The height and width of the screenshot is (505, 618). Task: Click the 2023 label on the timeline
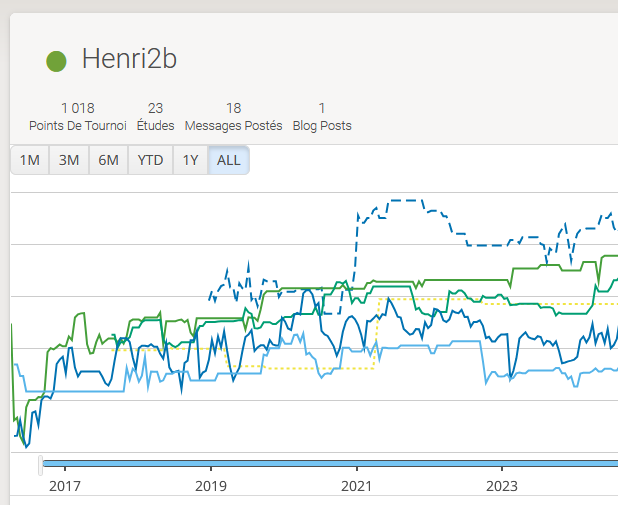point(502,486)
